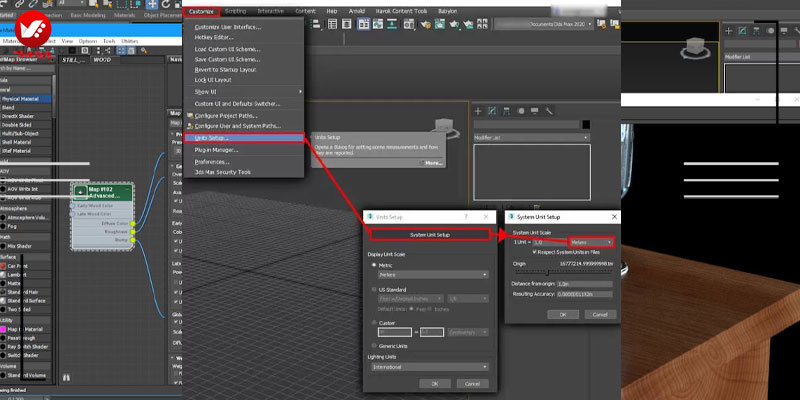Open Render Setup teapot-with-gear icon
The width and height of the screenshot is (800, 400).
pos(425,24)
